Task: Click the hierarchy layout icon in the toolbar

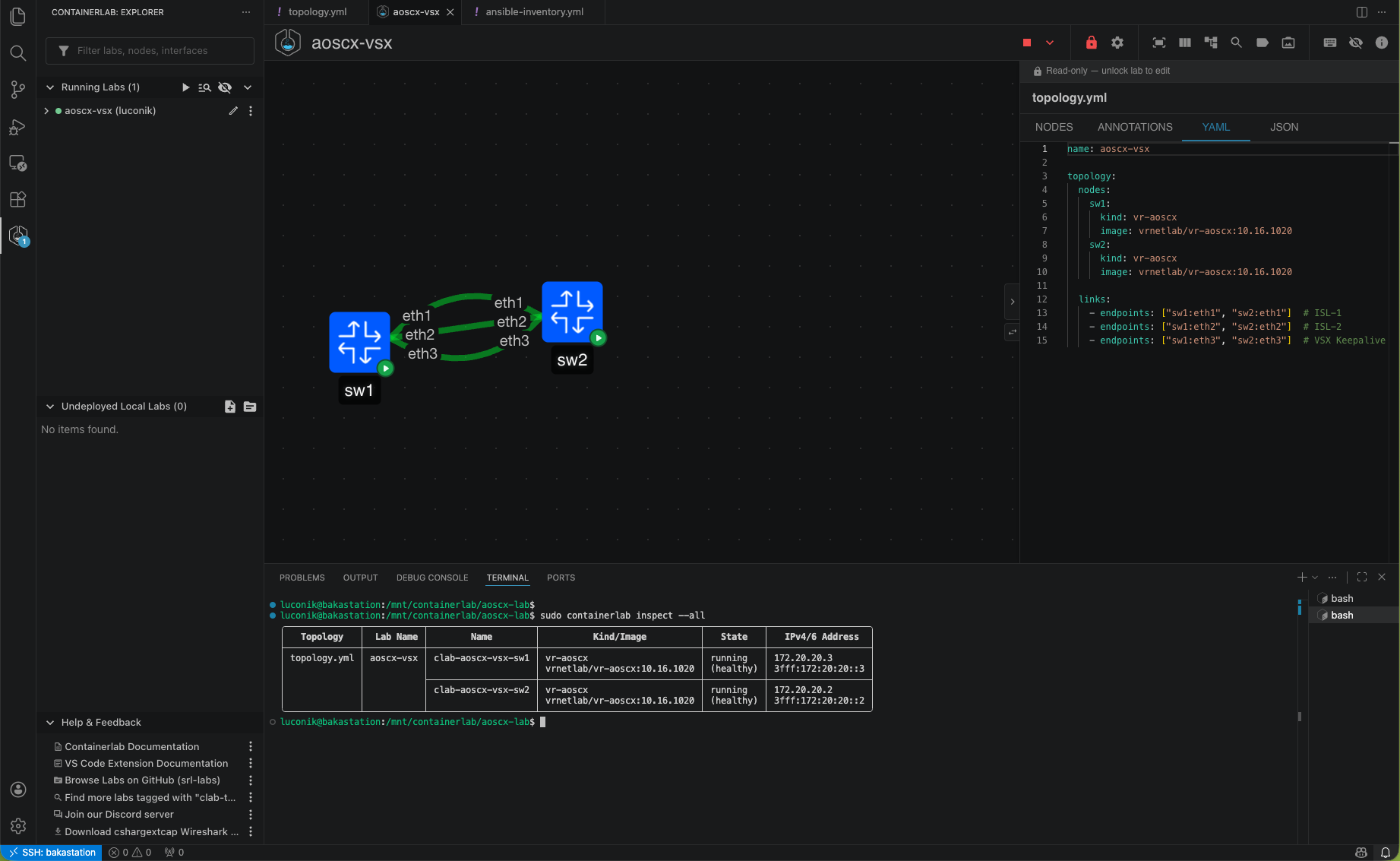Action: pyautogui.click(x=1211, y=43)
